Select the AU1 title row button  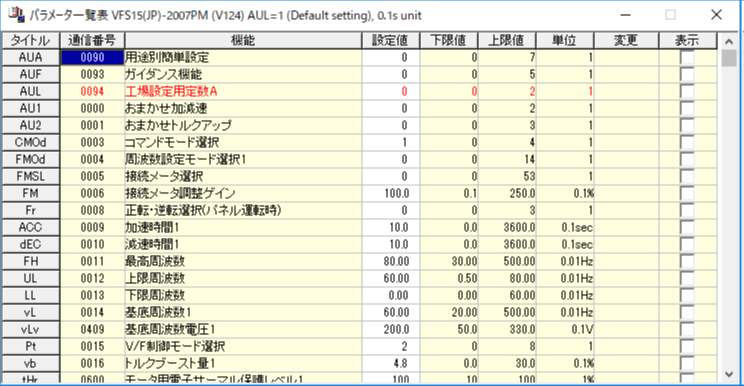tap(30, 109)
